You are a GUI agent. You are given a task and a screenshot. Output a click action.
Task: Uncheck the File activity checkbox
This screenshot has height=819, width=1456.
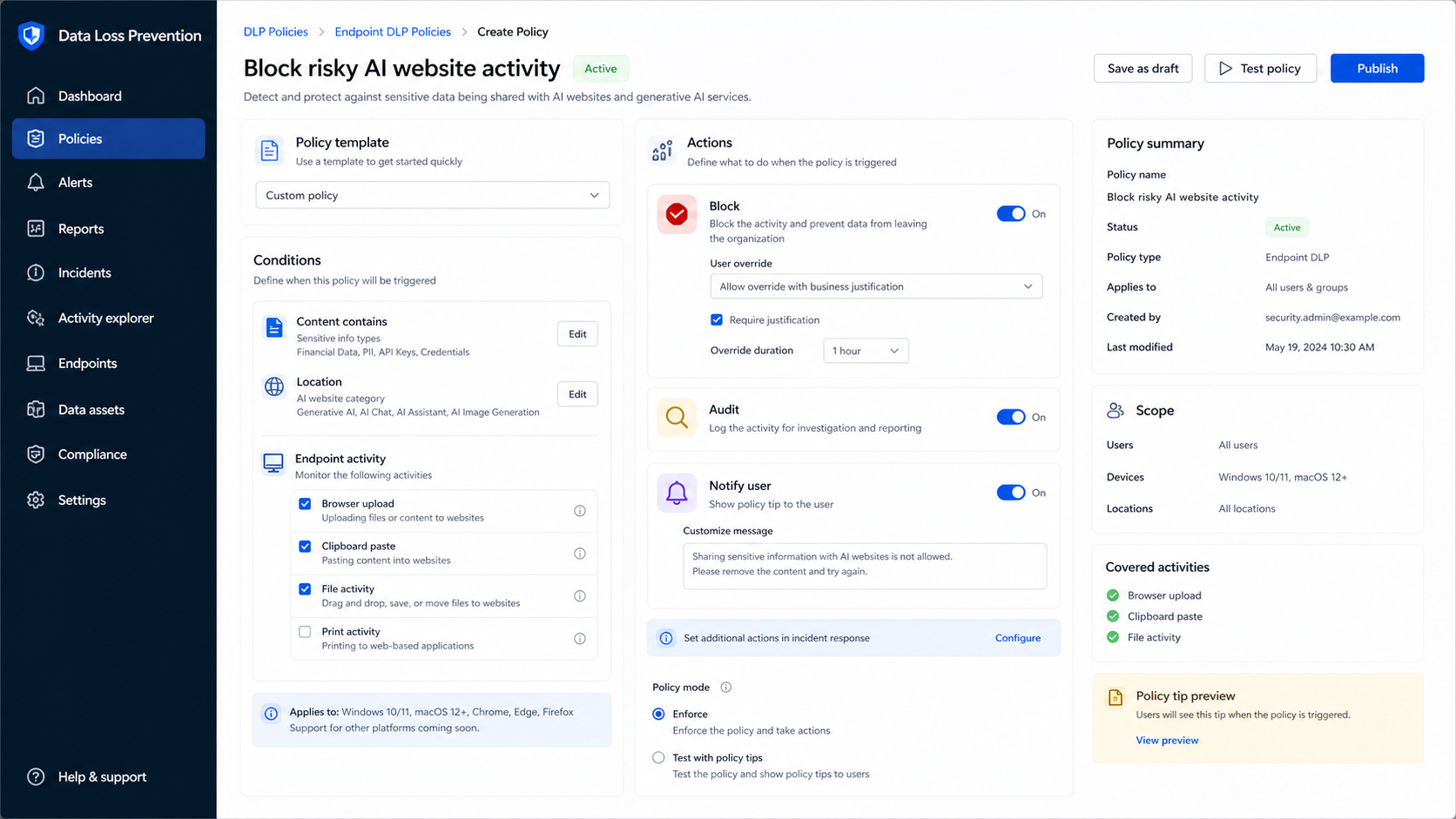305,589
